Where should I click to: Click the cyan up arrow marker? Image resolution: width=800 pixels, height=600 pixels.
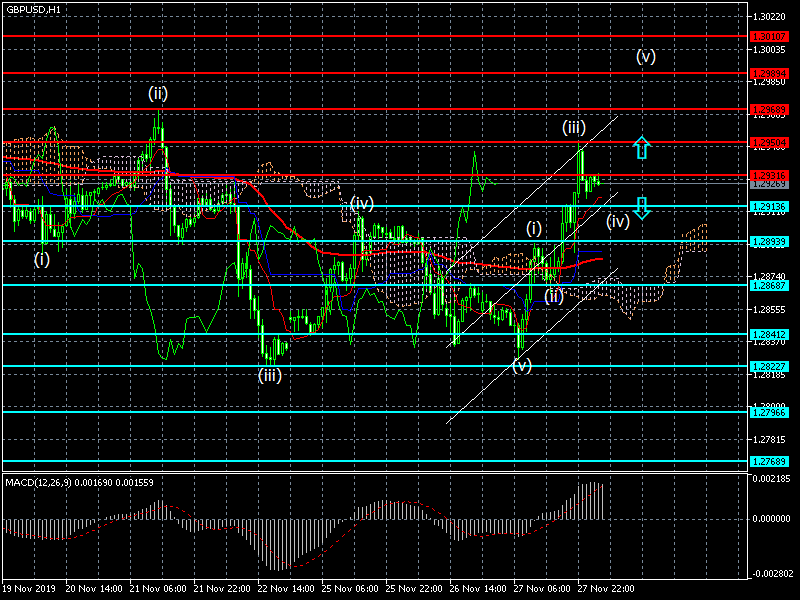point(642,149)
